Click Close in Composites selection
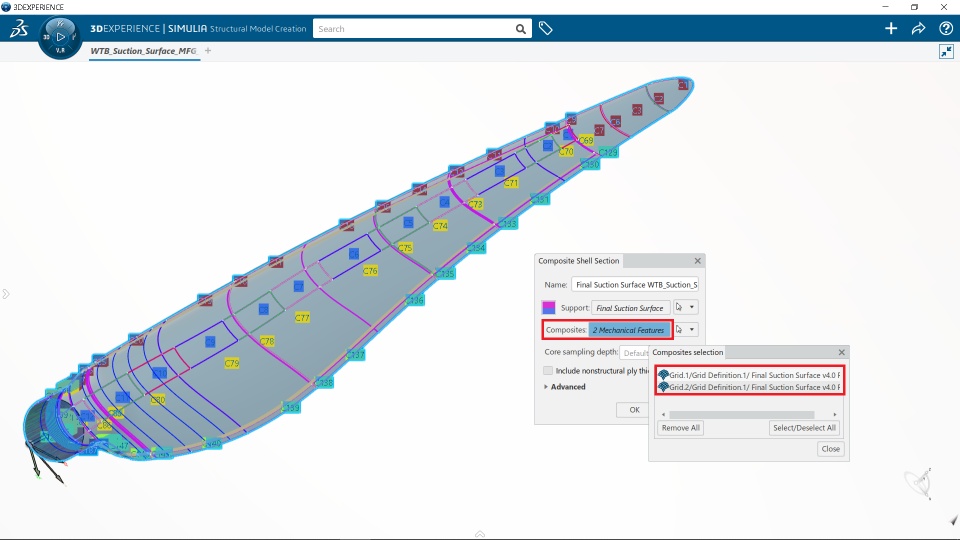Viewport: 960px width, 540px height. tap(830, 449)
